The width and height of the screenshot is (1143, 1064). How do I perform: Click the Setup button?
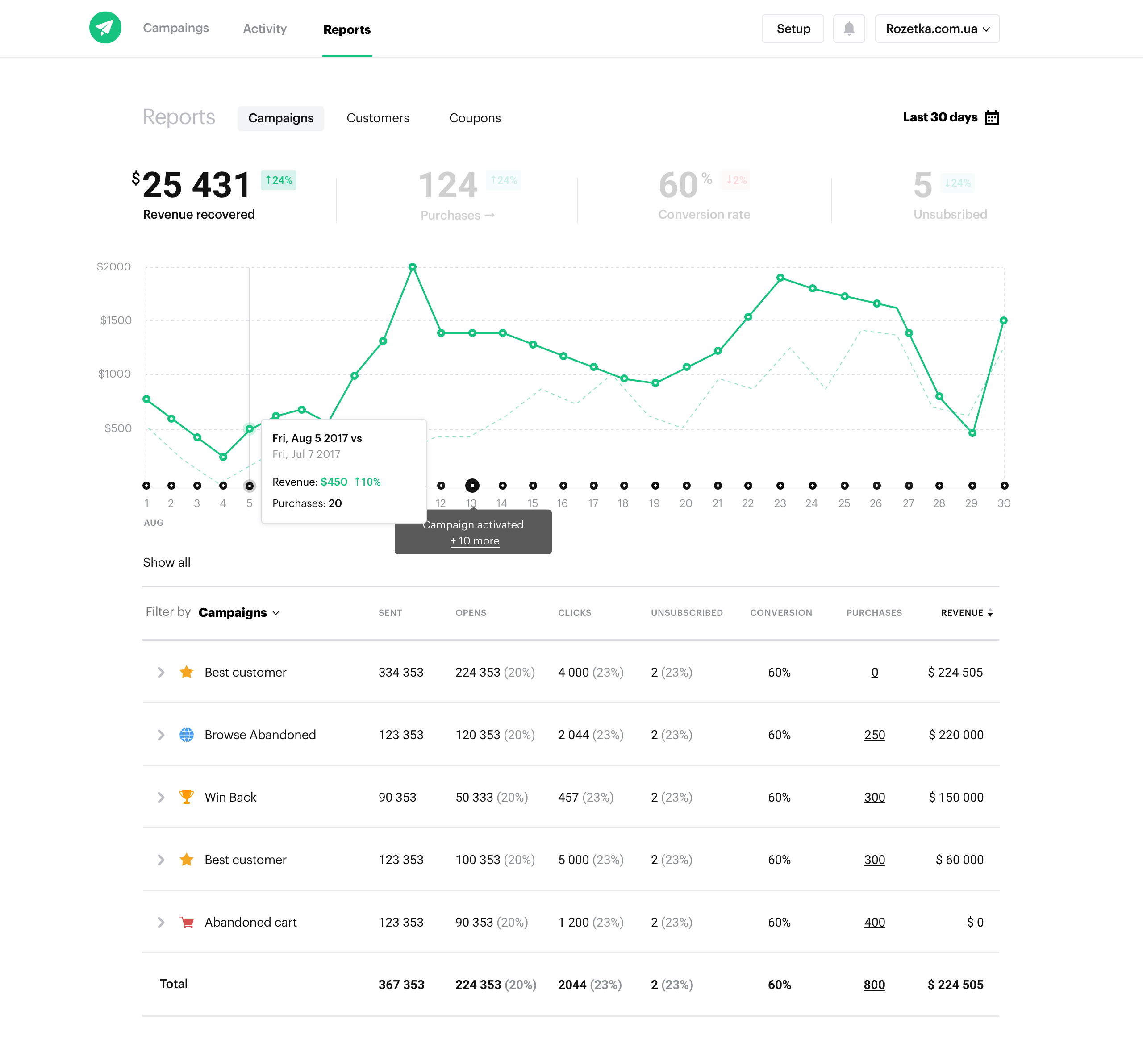(x=793, y=29)
